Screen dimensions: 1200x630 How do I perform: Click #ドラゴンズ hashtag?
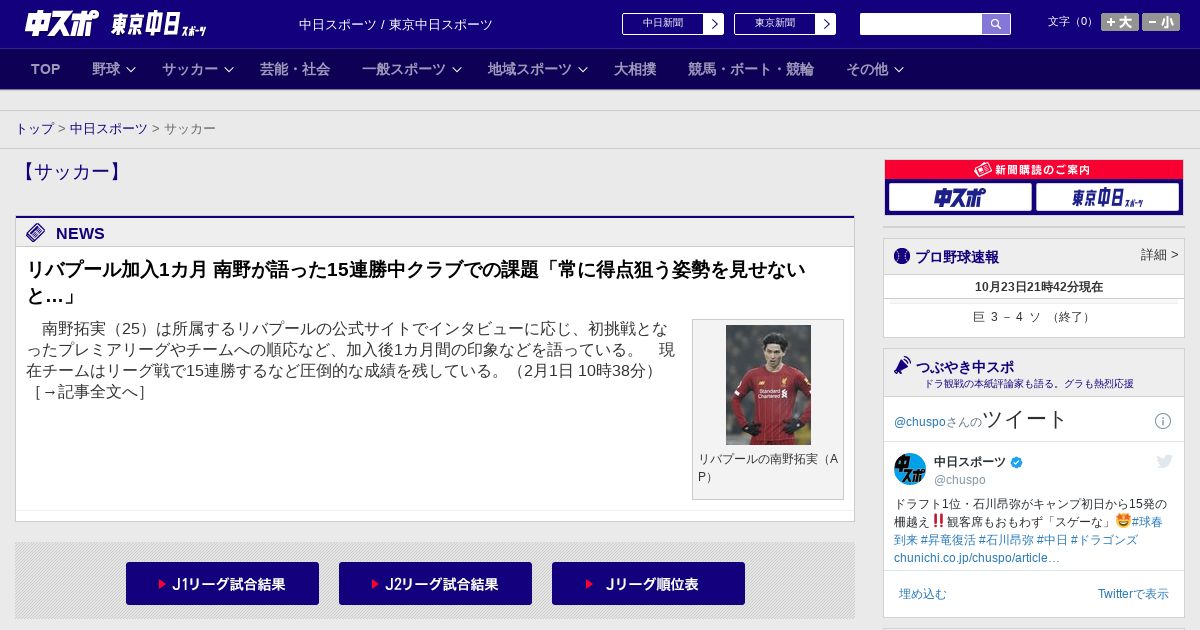1104,540
